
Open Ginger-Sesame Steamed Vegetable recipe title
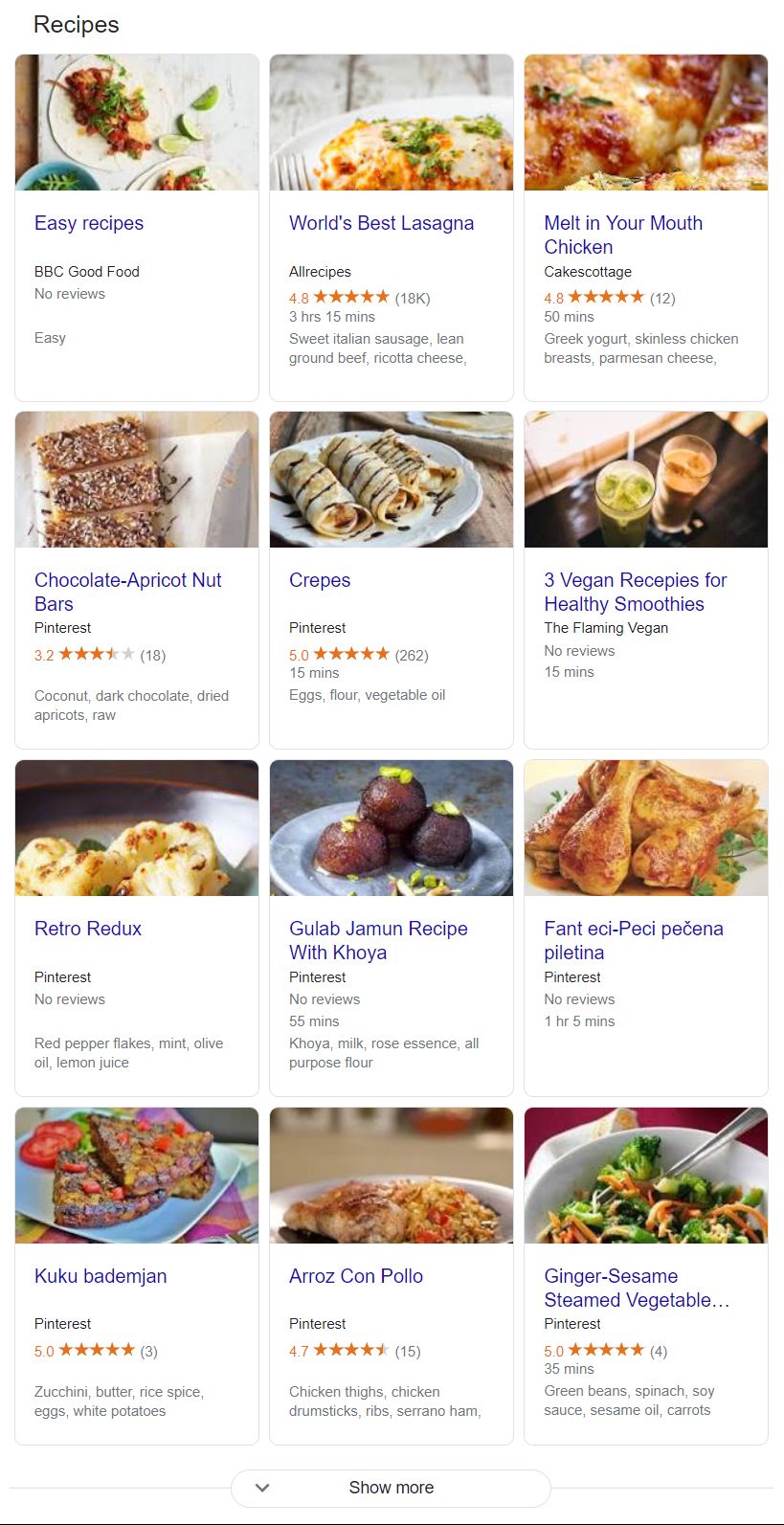[637, 1288]
